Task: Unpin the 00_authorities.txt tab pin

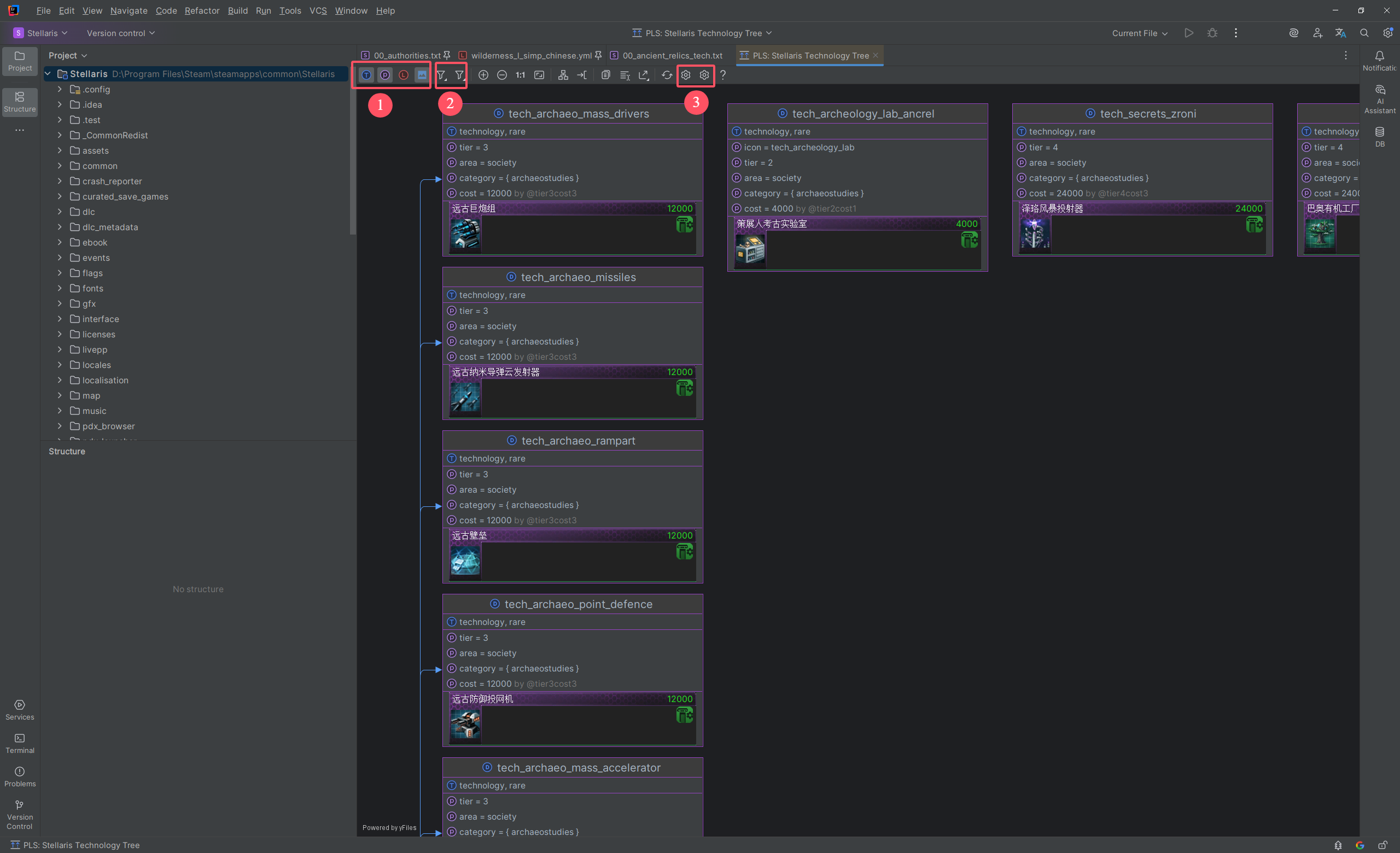Action: click(x=447, y=55)
